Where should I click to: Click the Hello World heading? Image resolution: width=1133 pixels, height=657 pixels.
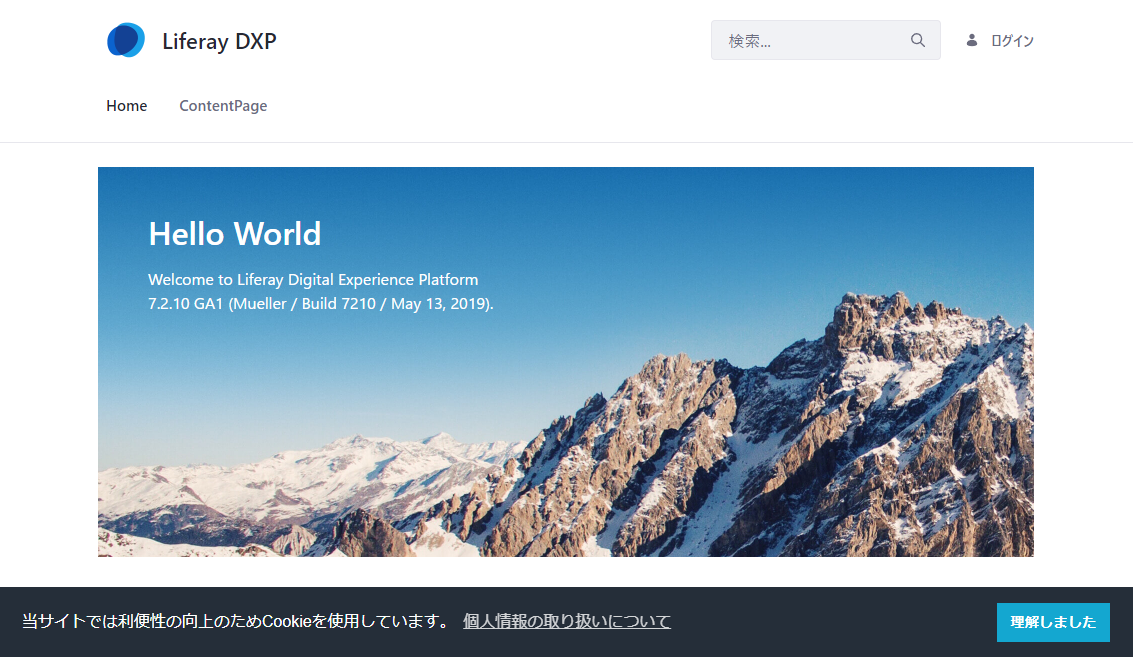234,234
